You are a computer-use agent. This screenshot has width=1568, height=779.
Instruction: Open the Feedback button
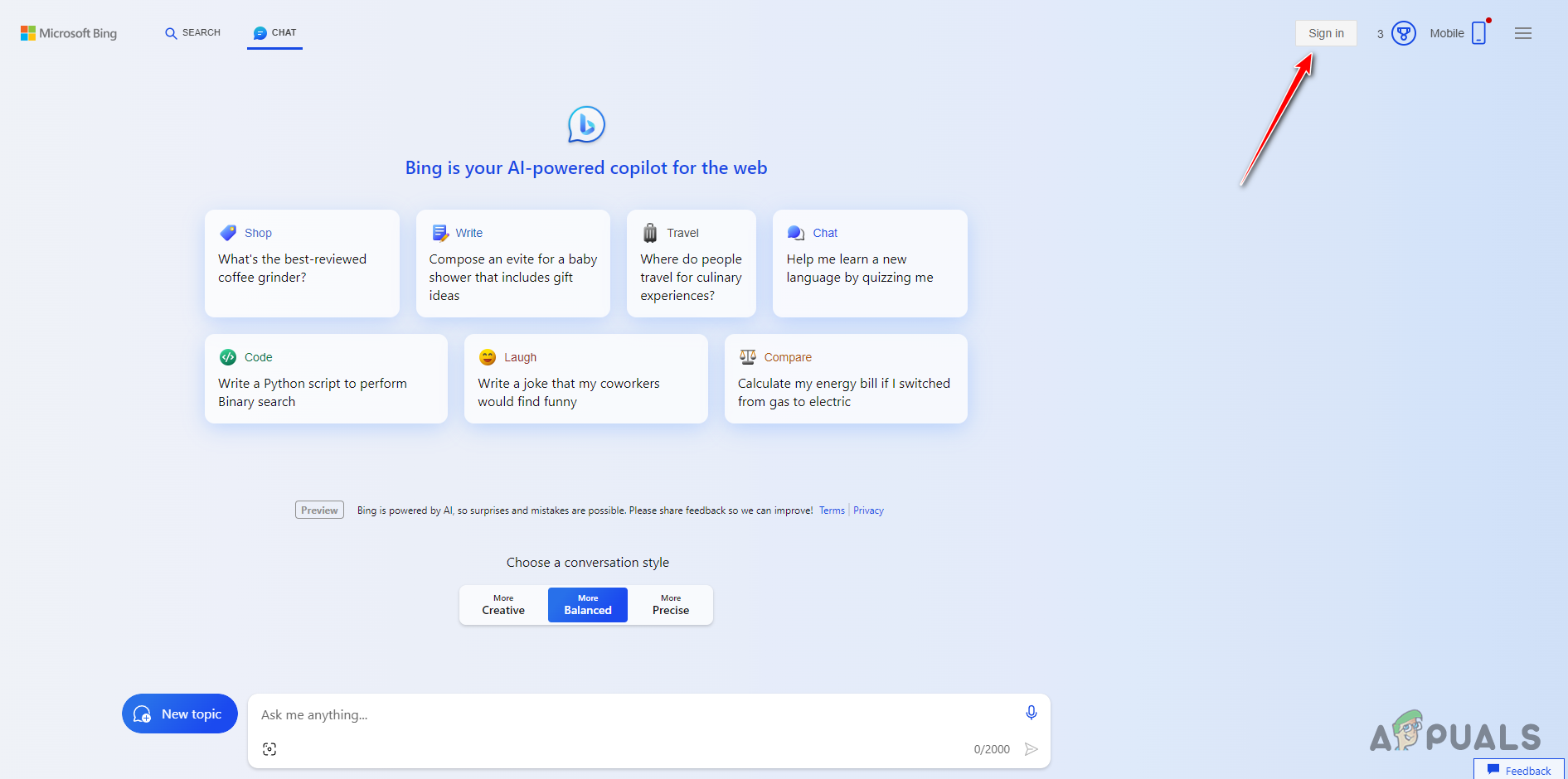[1519, 770]
